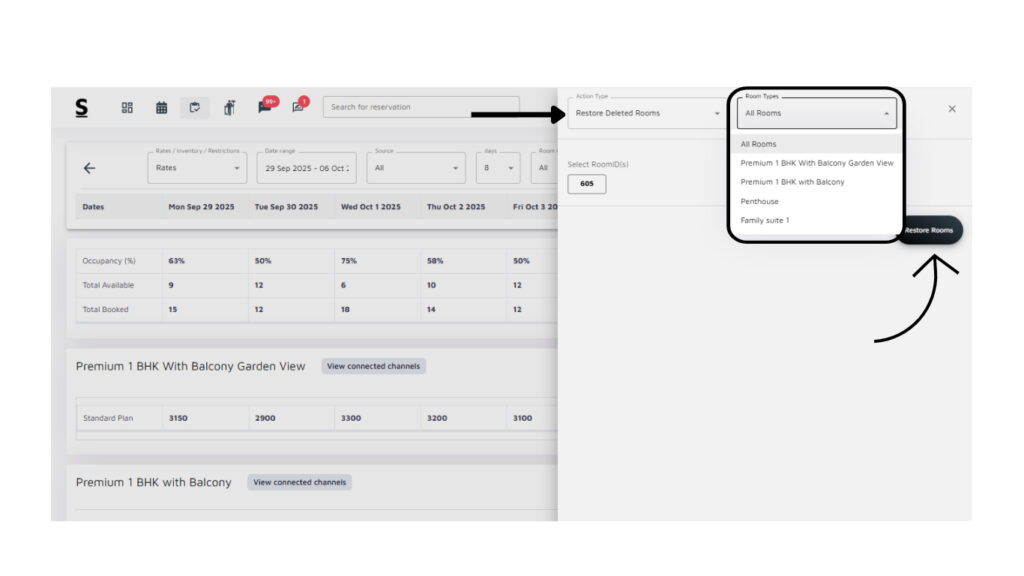Expand the Rates / Inventory / Restrictions dropdown
This screenshot has height=576, width=1024.
197,168
